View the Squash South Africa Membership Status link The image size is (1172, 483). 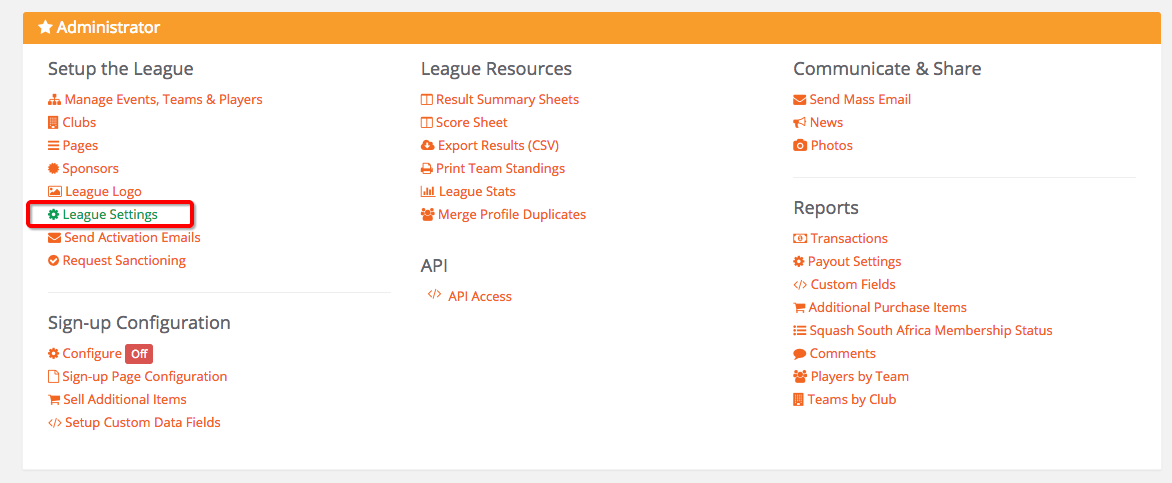click(931, 330)
